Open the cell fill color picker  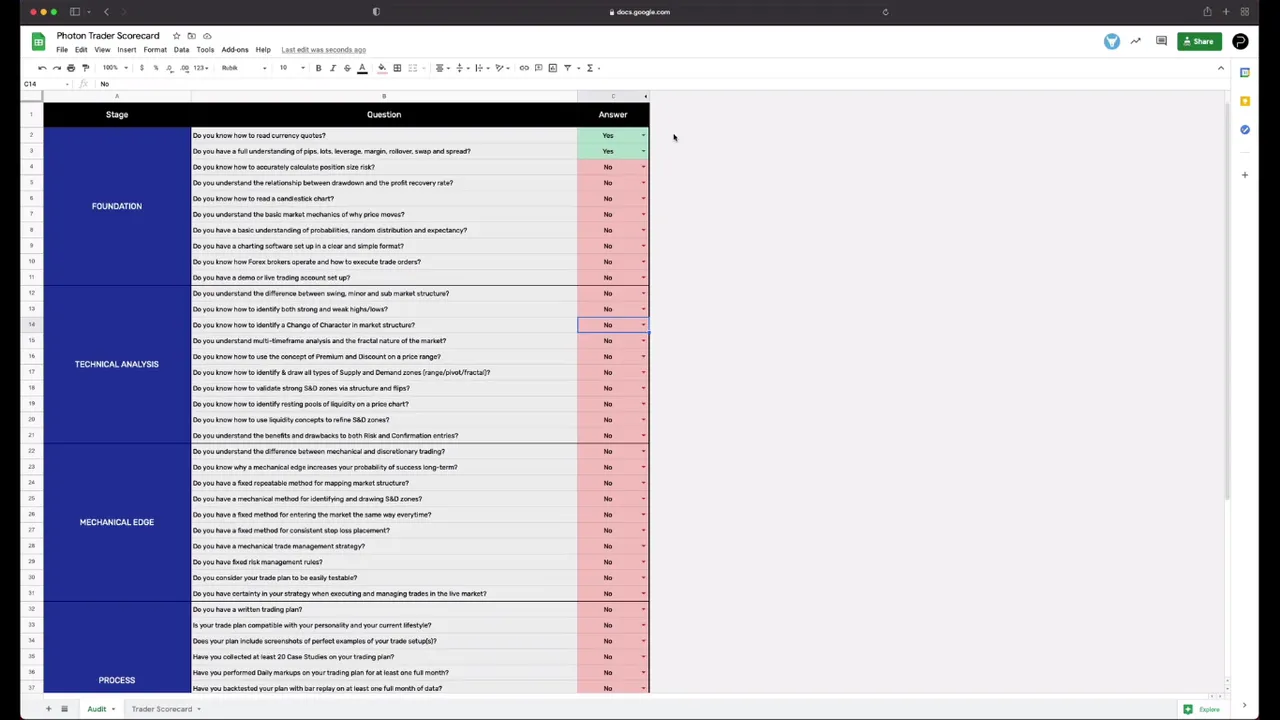[x=381, y=68]
